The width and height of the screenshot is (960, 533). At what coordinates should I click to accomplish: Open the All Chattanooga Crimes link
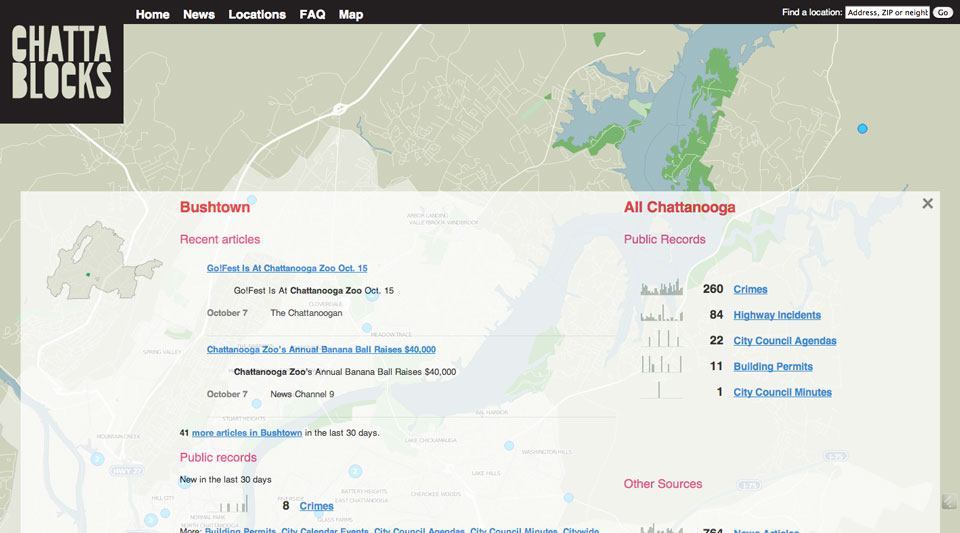click(x=751, y=289)
